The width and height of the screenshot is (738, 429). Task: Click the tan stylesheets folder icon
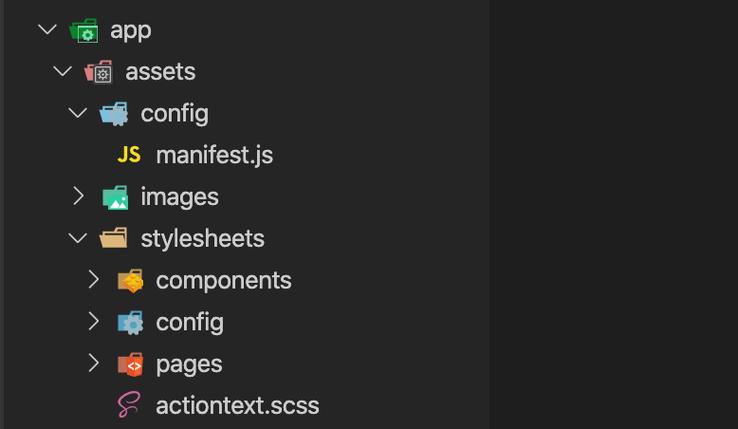(x=113, y=238)
